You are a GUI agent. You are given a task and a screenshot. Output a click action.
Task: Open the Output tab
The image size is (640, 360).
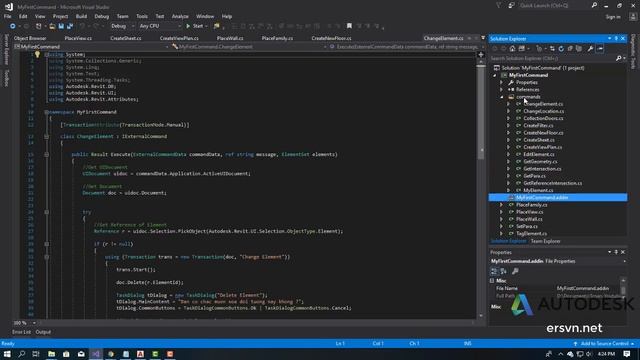pos(43,332)
